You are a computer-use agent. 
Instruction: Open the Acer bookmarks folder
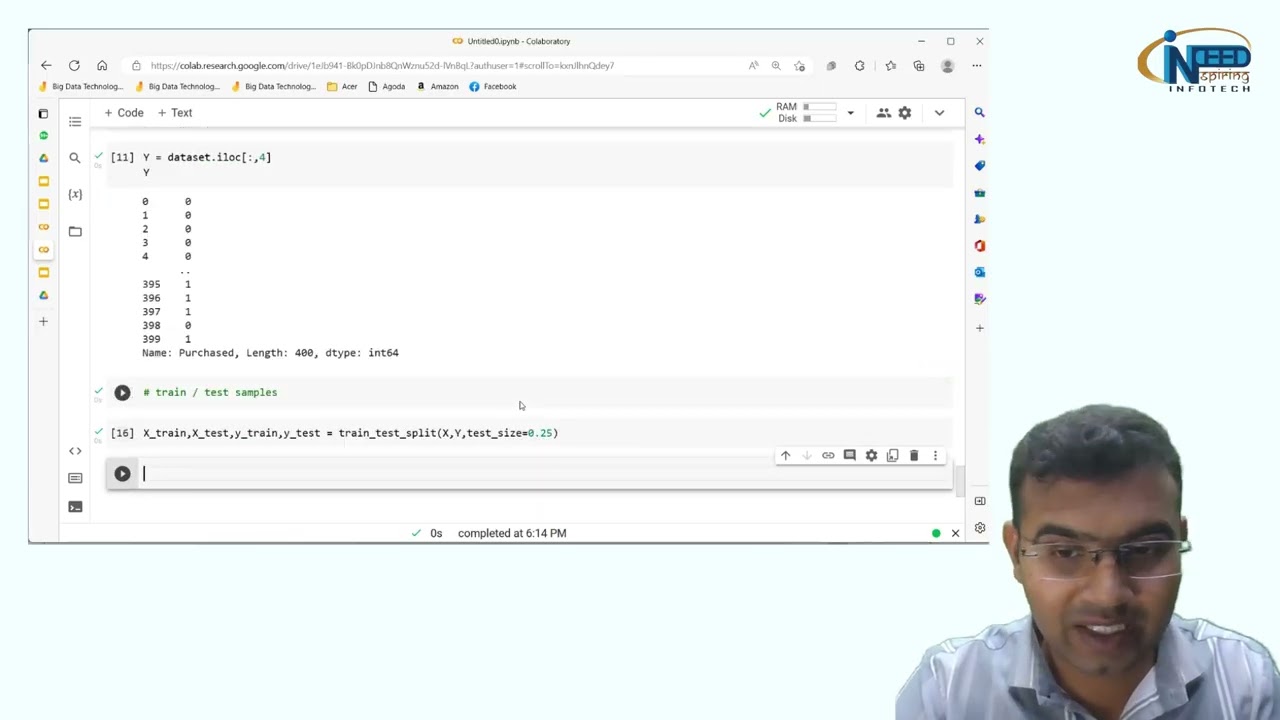[342, 87]
